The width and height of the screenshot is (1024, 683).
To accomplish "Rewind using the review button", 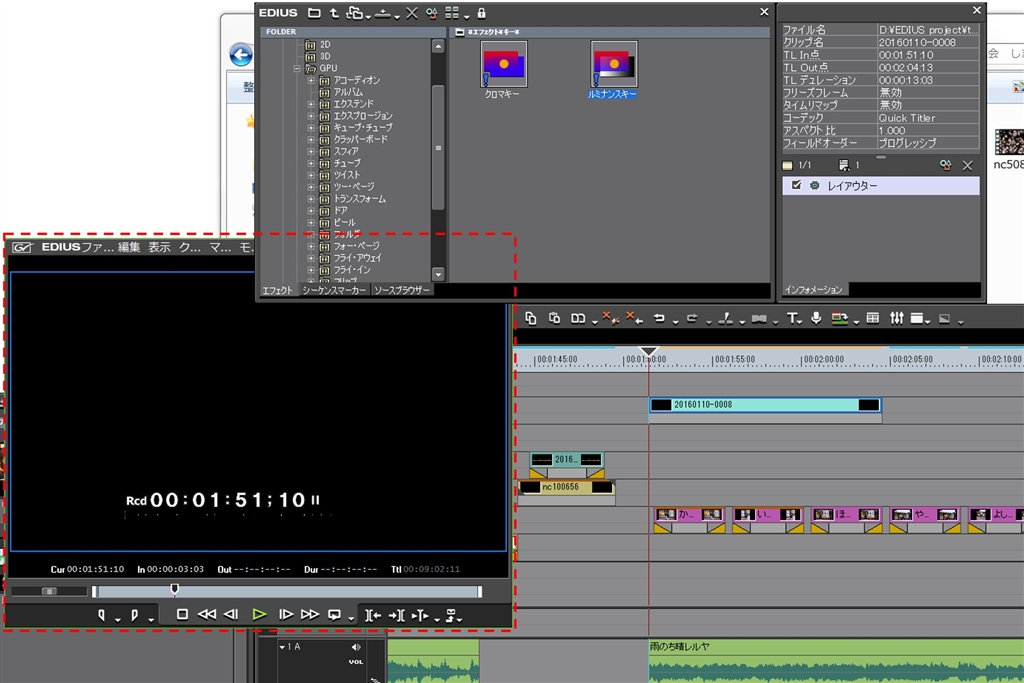I will (206, 614).
